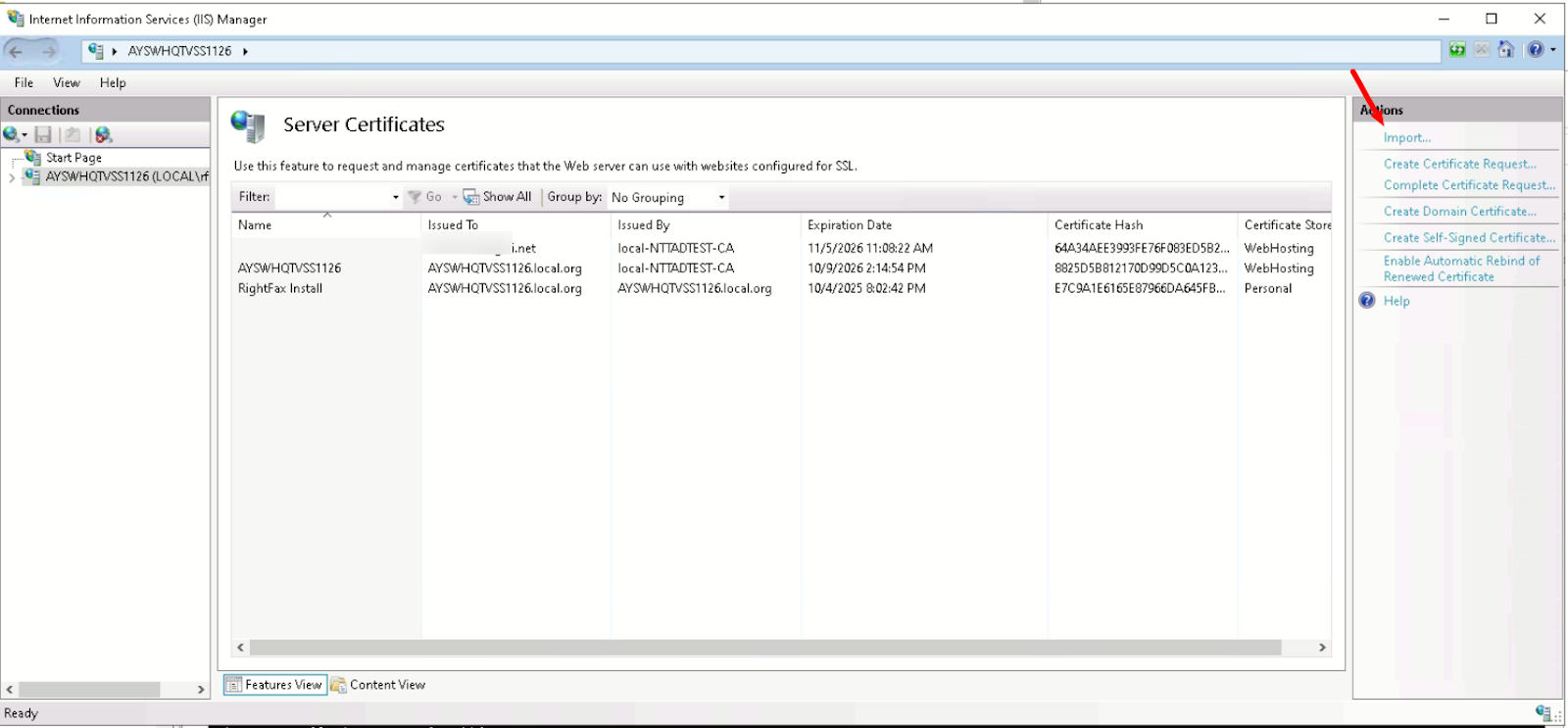The image size is (1568, 728).
Task: Sort by the Name column header
Action: click(x=326, y=225)
